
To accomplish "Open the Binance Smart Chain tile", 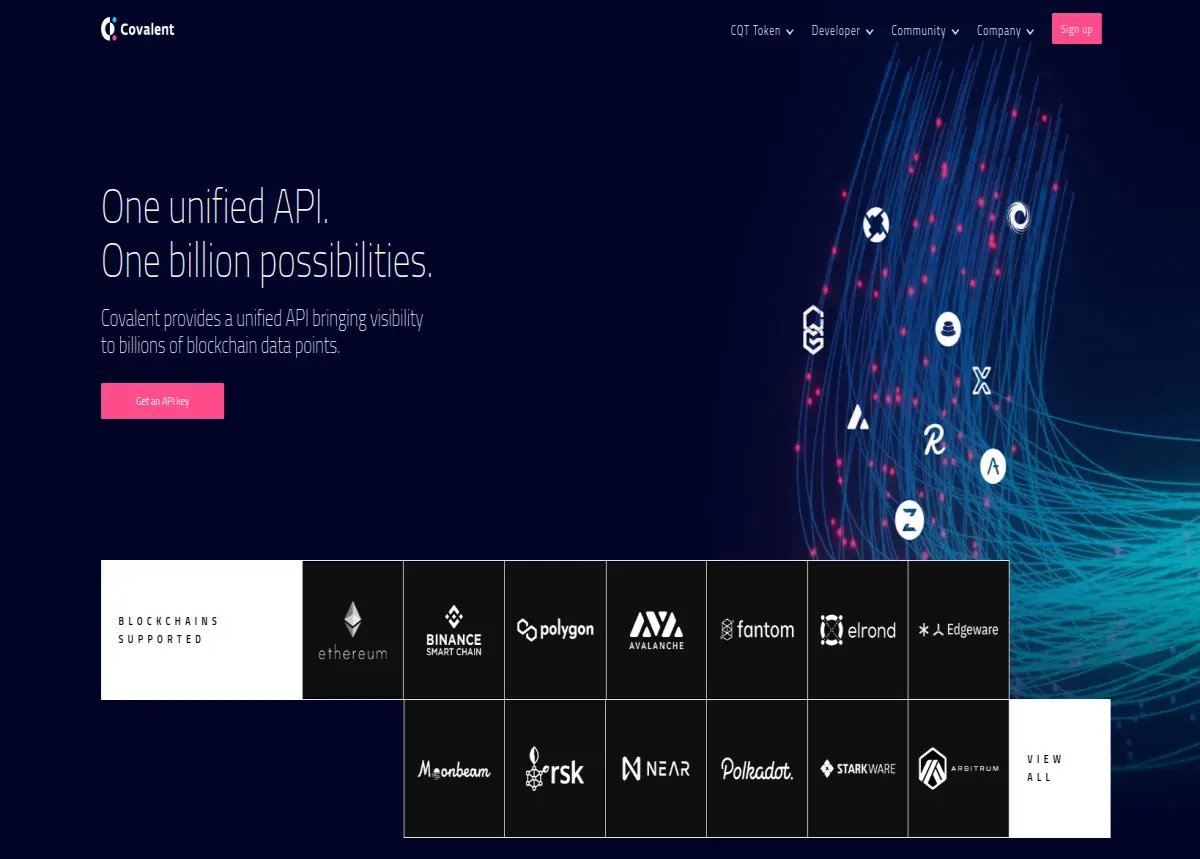I will [454, 630].
